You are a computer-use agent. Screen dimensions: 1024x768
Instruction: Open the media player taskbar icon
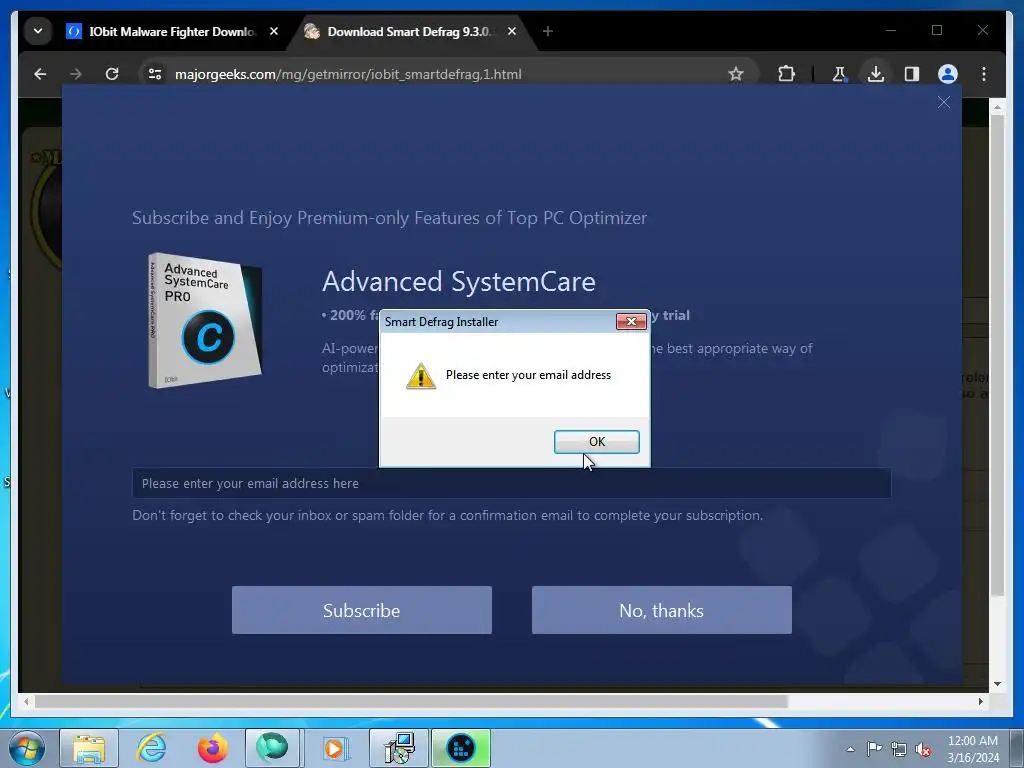336,748
